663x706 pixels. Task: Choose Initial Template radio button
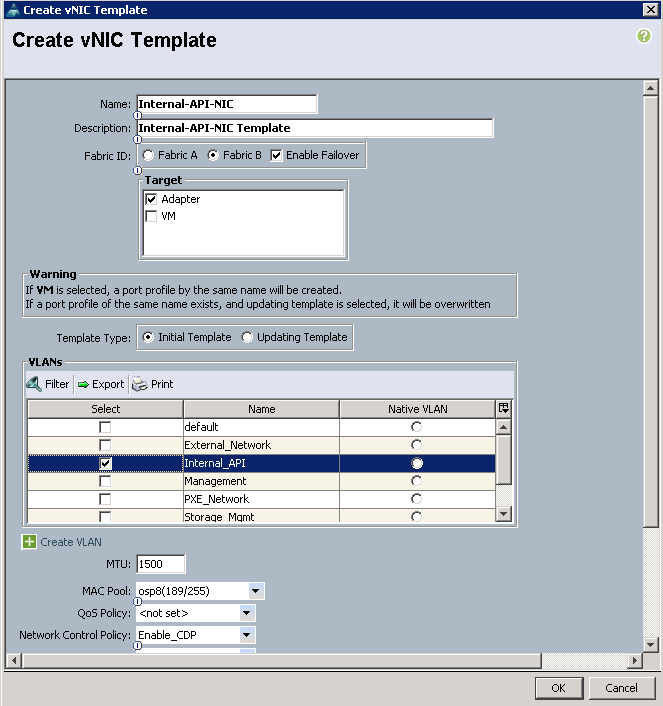tap(148, 337)
